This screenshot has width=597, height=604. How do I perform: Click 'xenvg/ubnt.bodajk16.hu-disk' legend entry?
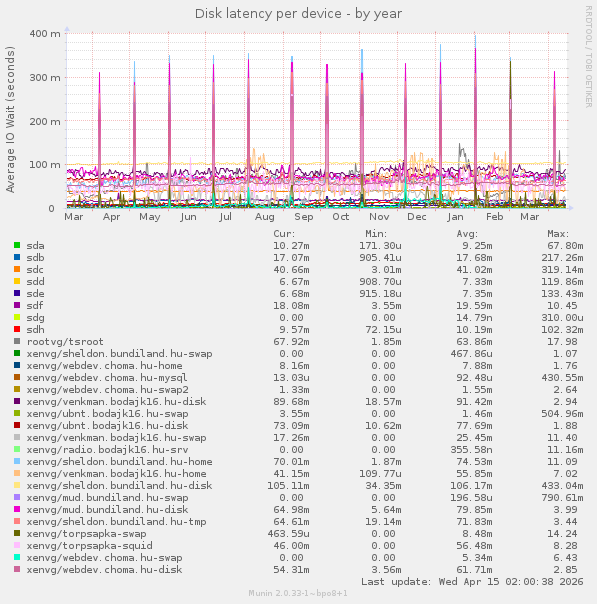107,426
